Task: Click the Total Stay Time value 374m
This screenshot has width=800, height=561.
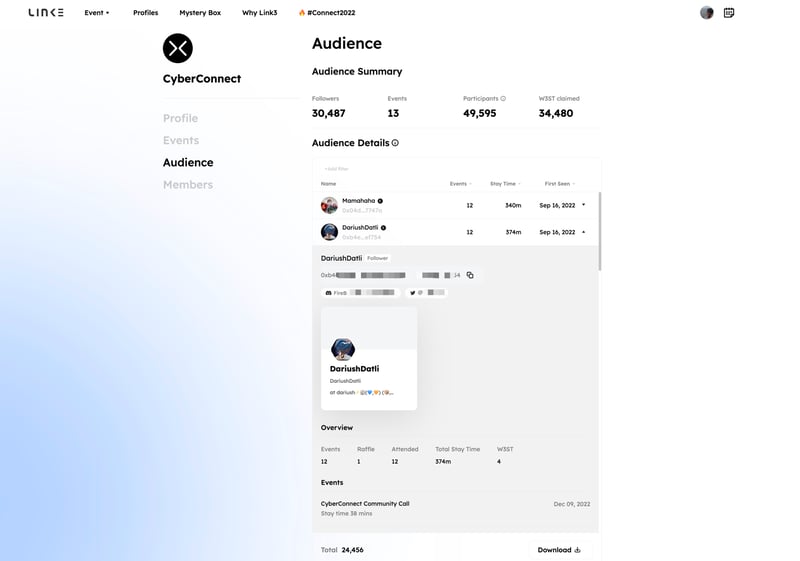Action: pos(443,462)
